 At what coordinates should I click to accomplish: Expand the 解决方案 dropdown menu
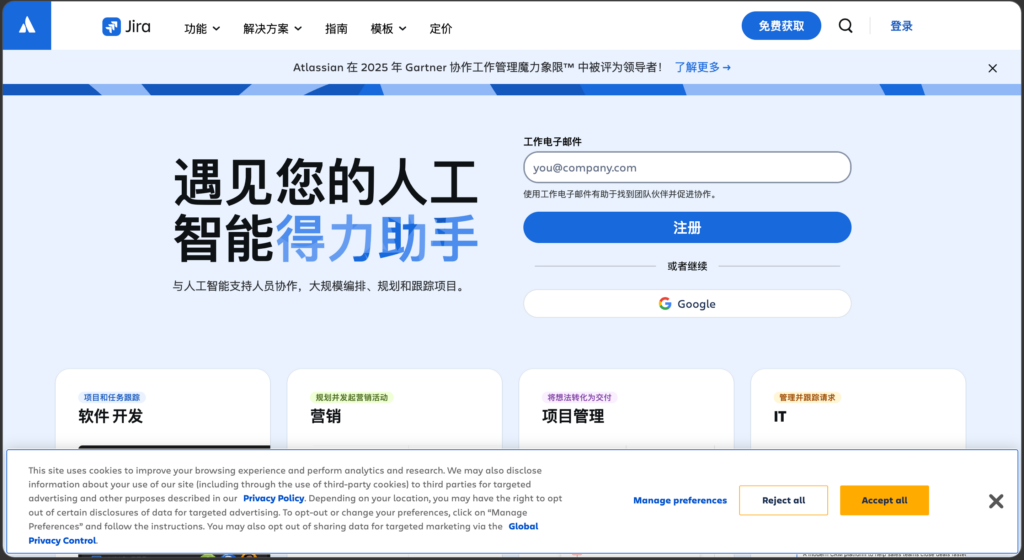coord(272,29)
